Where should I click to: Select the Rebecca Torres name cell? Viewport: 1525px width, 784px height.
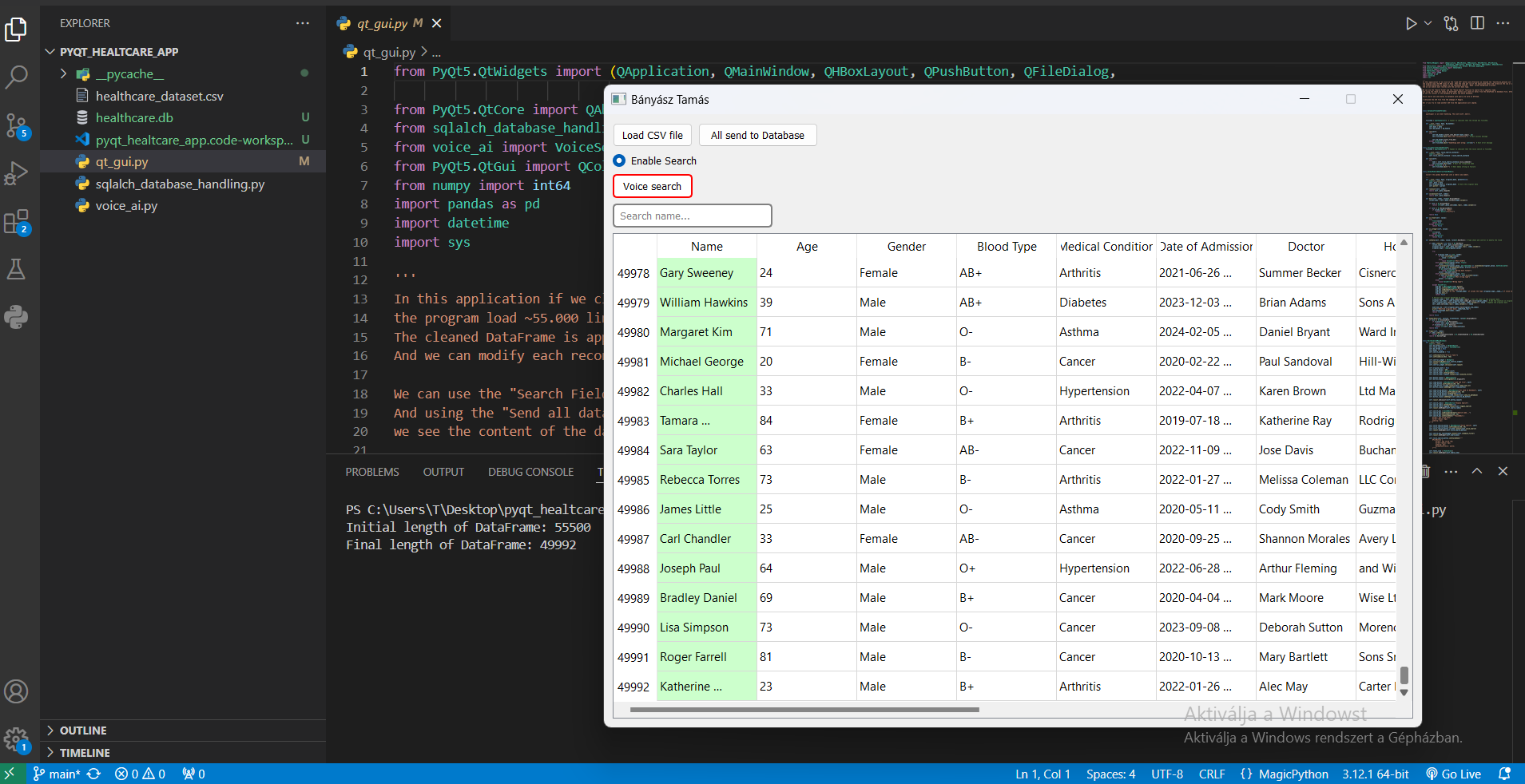(x=707, y=480)
